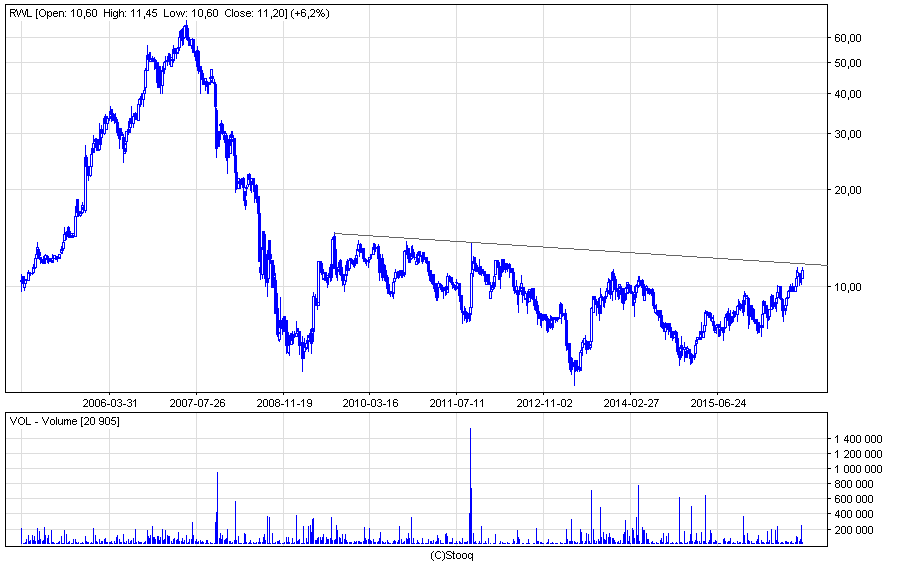
Task: Click the 60,00 price axis label
Action: tap(848, 38)
